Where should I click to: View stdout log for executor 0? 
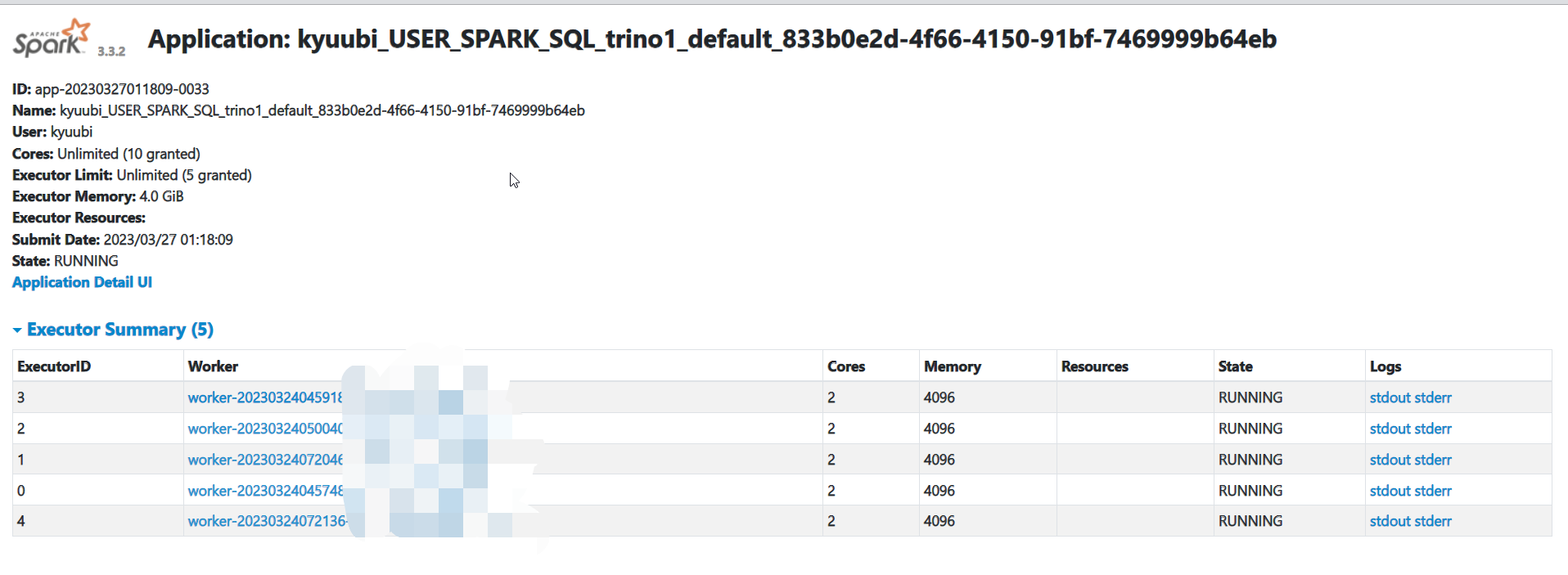tap(1390, 491)
